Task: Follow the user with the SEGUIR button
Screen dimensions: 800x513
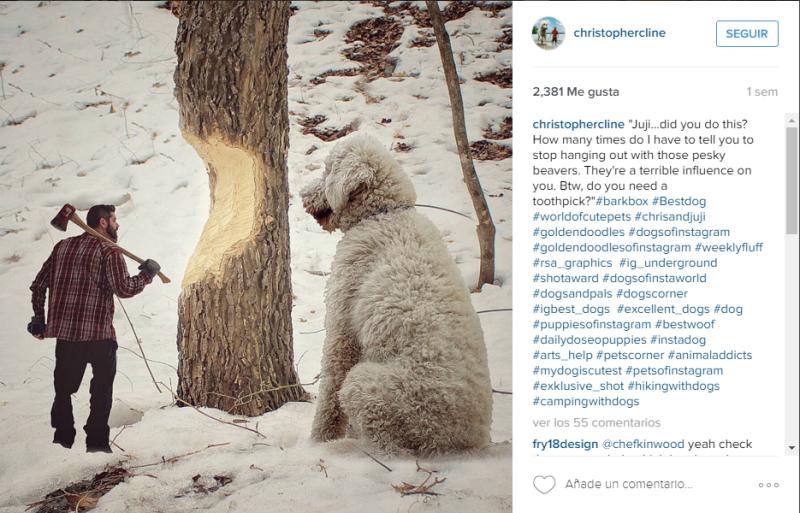Action: (x=747, y=34)
